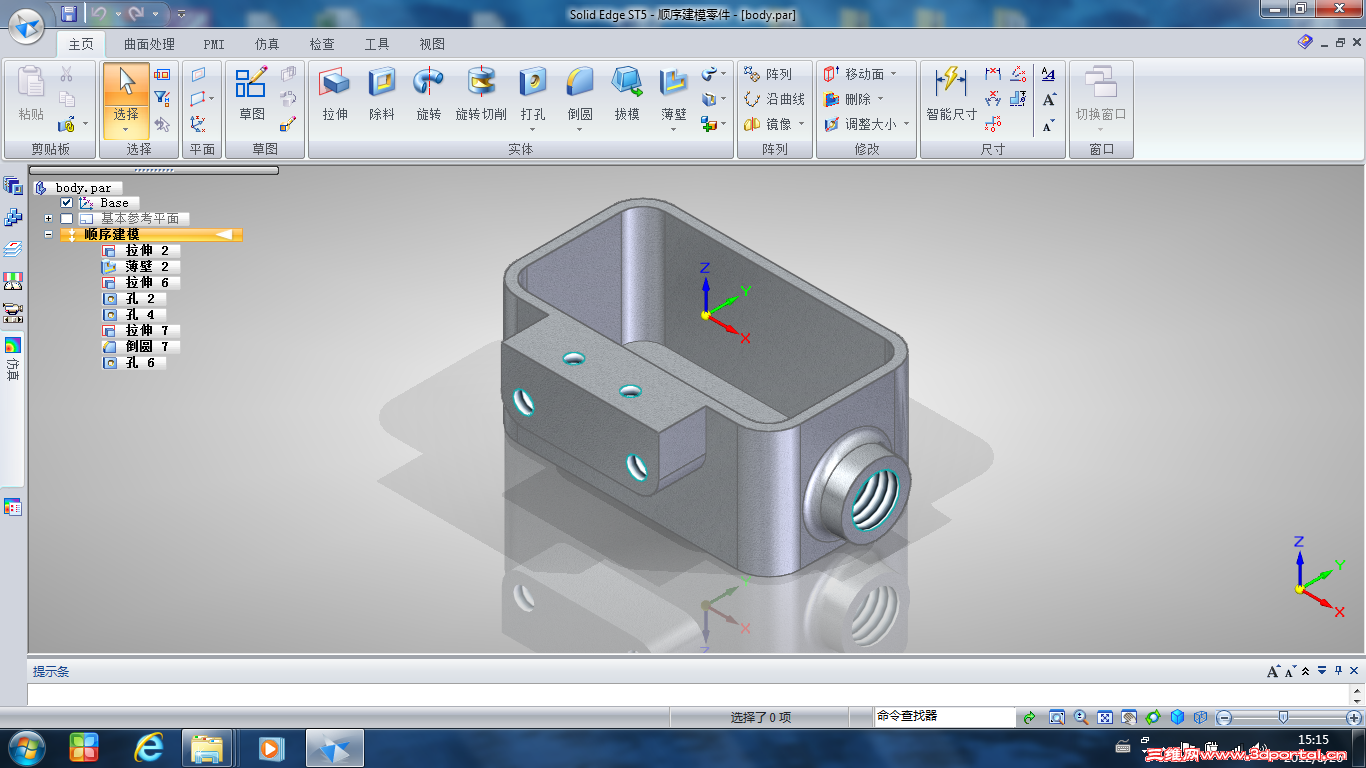Click the 删除 button
The height and width of the screenshot is (768, 1366).
pos(848,99)
